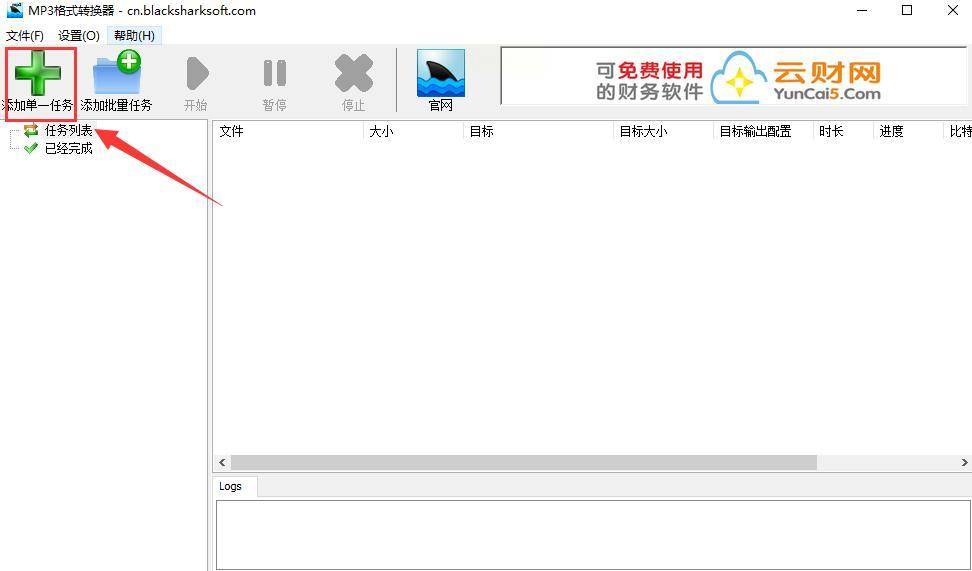The width and height of the screenshot is (972, 571).
Task: Select 已经完成 in the tree
Action: coord(68,149)
